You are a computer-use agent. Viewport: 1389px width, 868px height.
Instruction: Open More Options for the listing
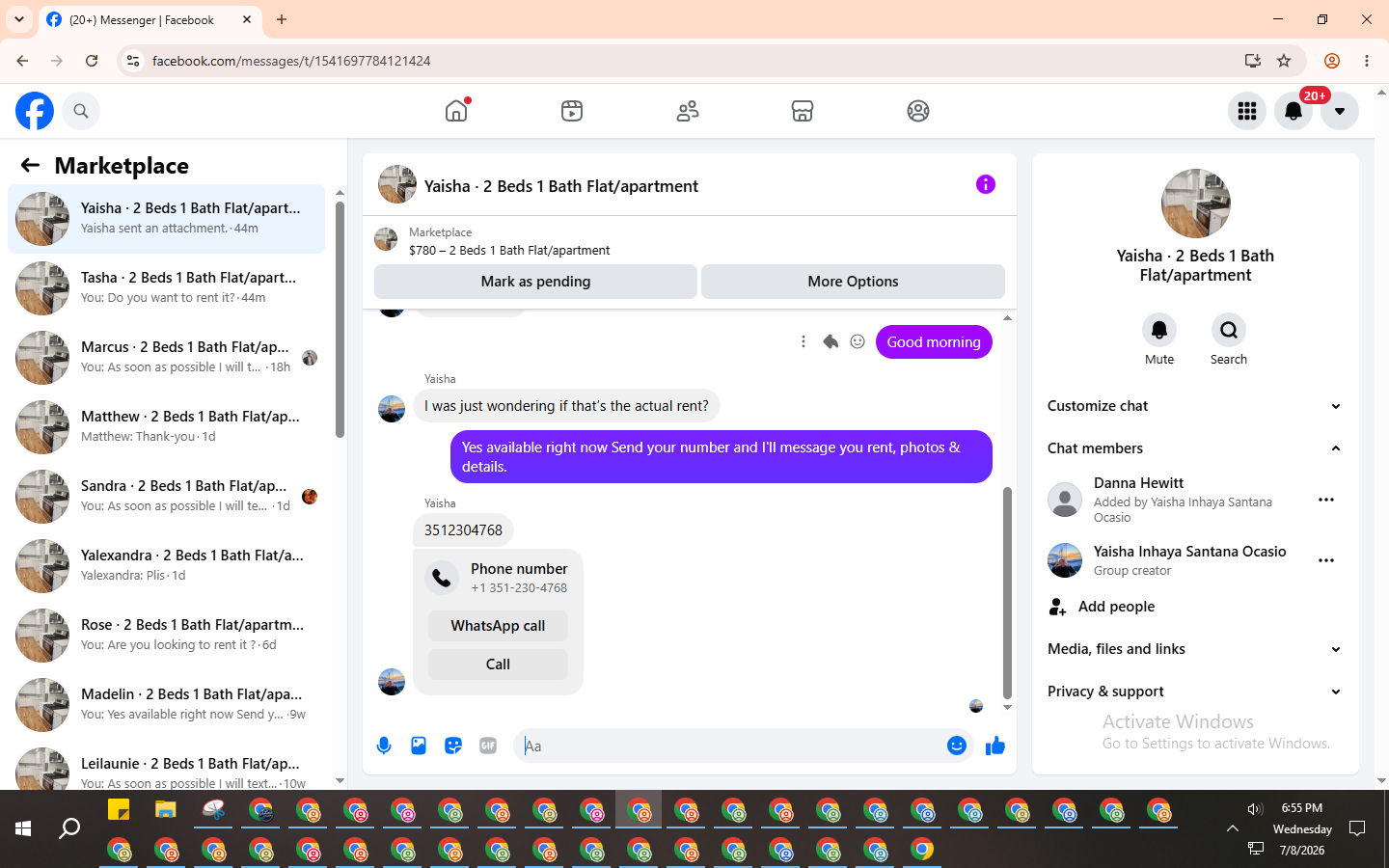pyautogui.click(x=853, y=282)
